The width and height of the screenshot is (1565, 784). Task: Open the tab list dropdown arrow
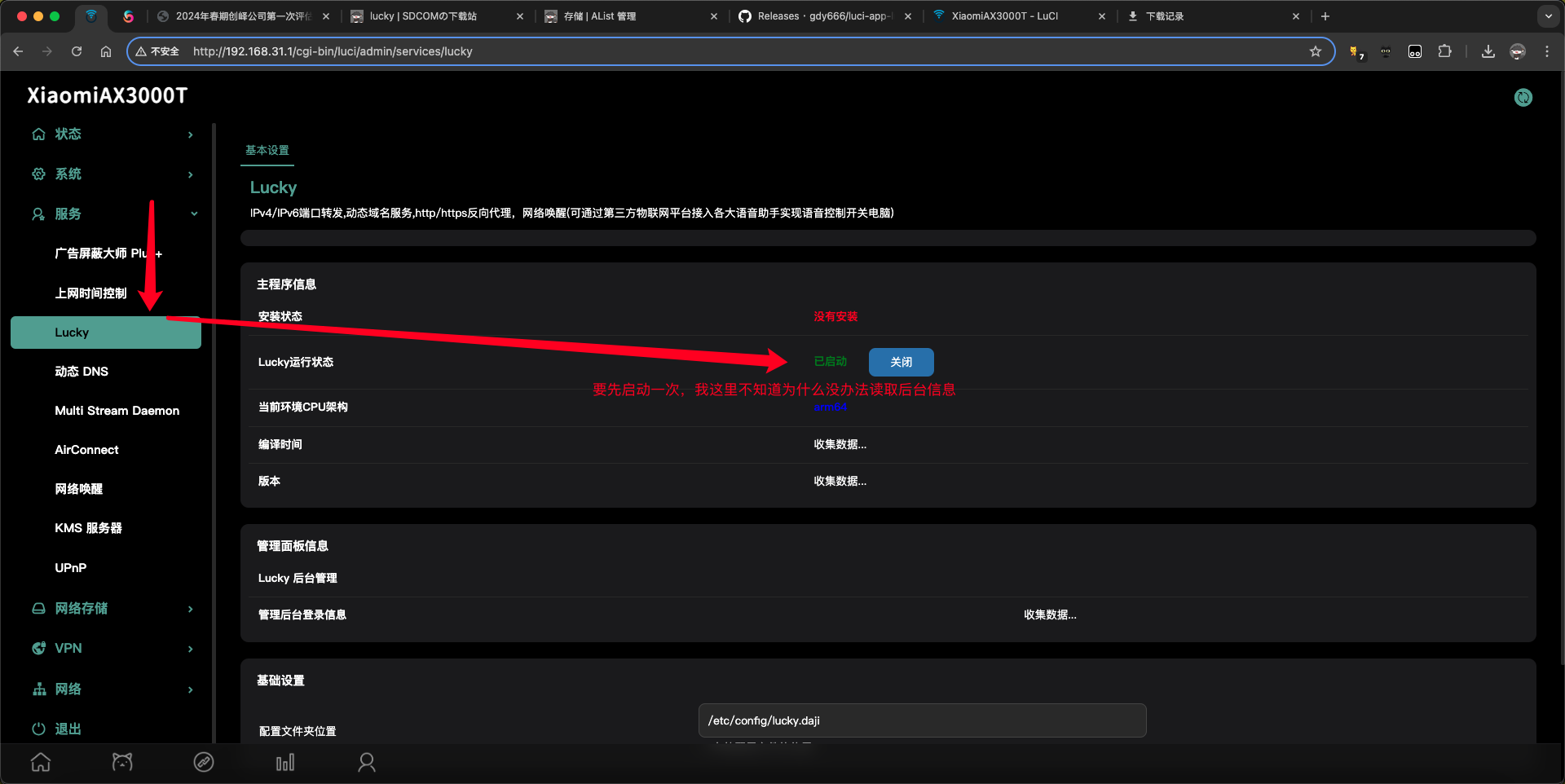pos(1548,16)
